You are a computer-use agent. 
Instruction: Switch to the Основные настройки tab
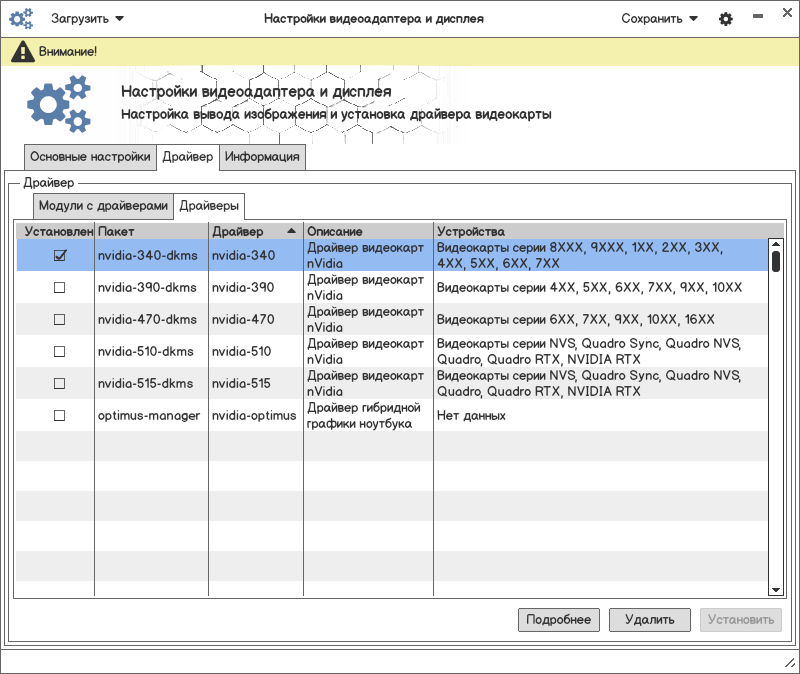[90, 157]
